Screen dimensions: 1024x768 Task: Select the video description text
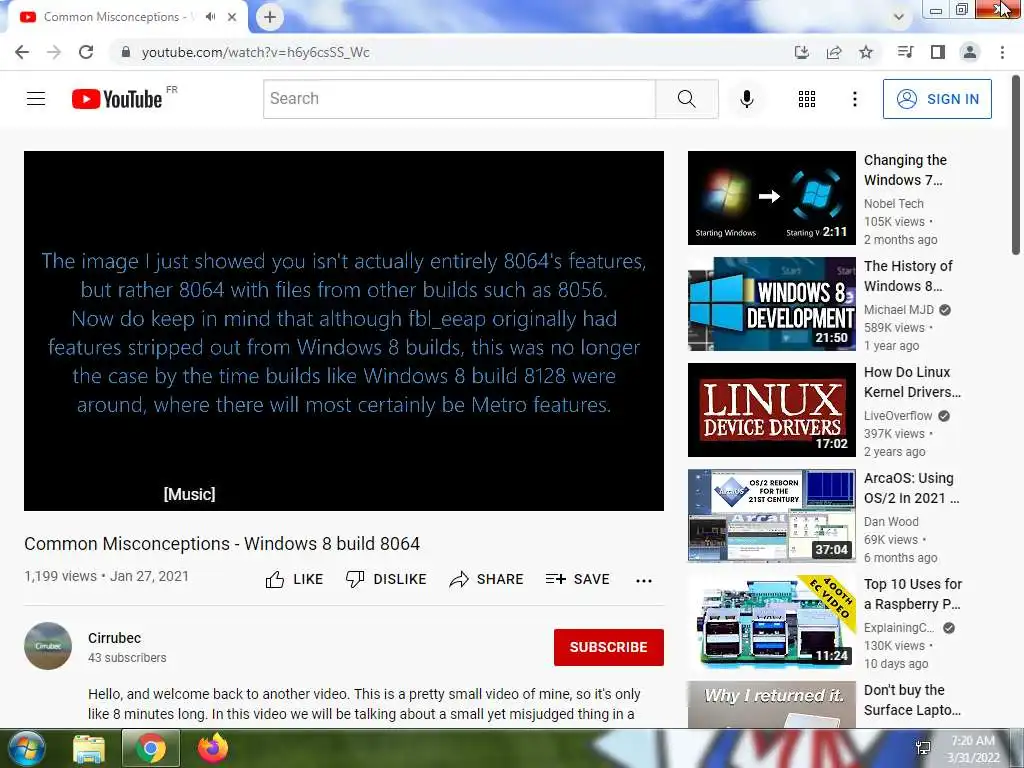point(364,704)
